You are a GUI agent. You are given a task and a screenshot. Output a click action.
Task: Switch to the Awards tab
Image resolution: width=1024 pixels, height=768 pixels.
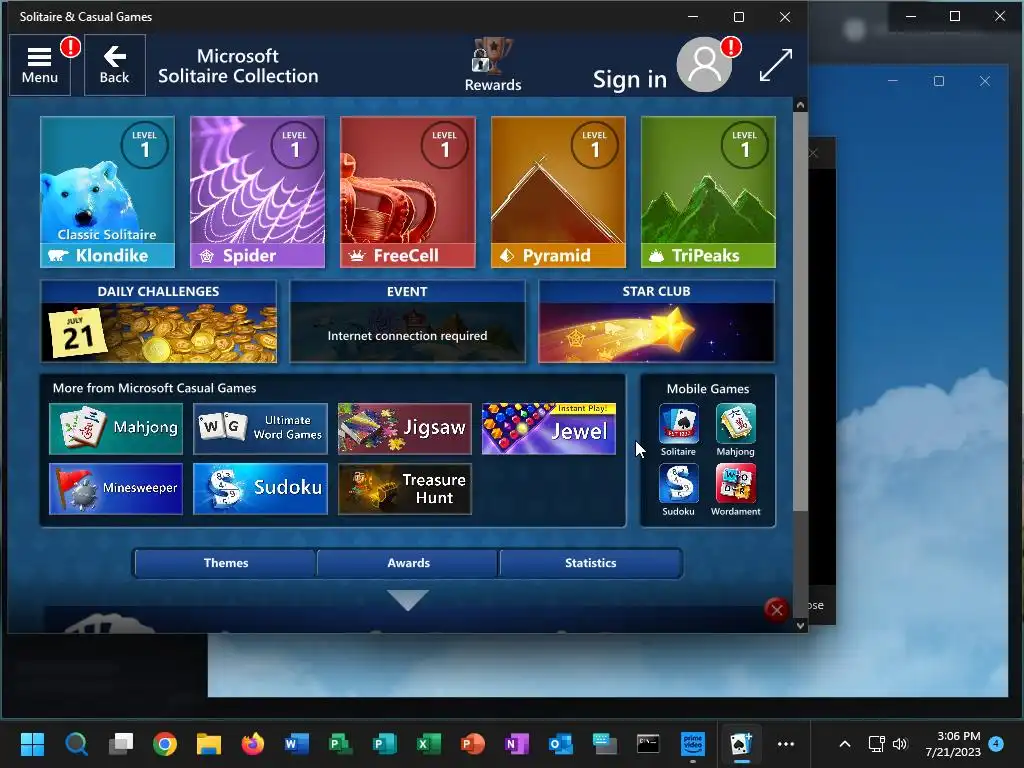(408, 563)
